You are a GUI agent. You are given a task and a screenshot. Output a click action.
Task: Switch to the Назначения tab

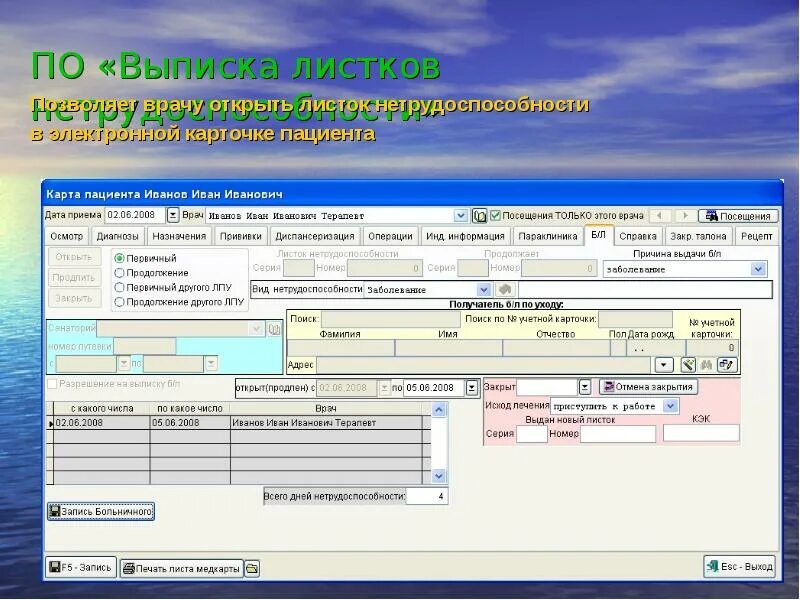pyautogui.click(x=179, y=236)
